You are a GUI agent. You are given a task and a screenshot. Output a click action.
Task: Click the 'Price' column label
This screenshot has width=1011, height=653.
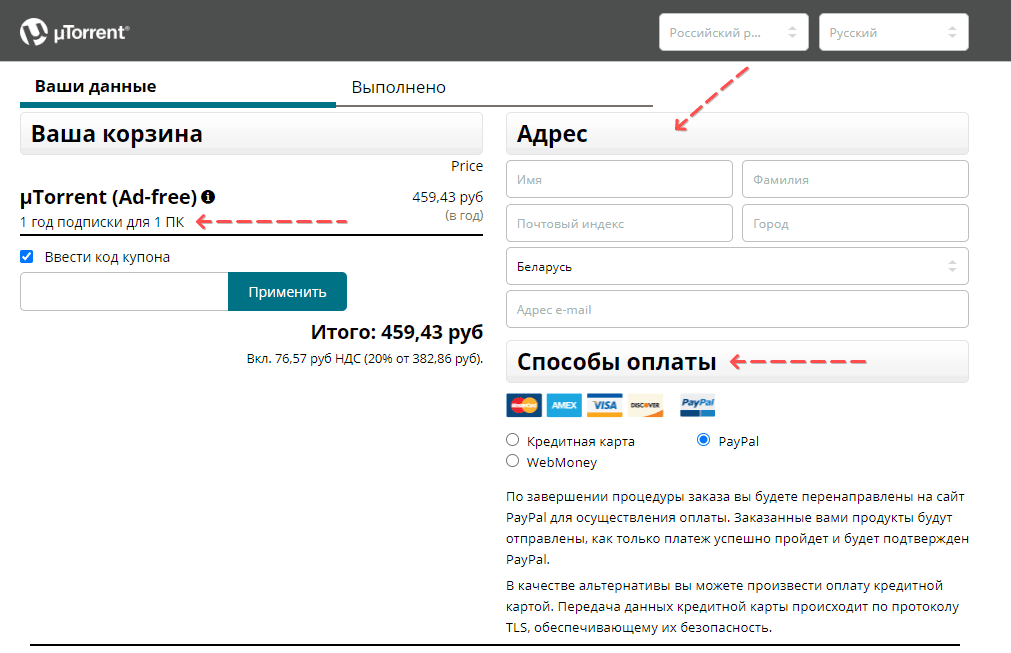(x=467, y=166)
